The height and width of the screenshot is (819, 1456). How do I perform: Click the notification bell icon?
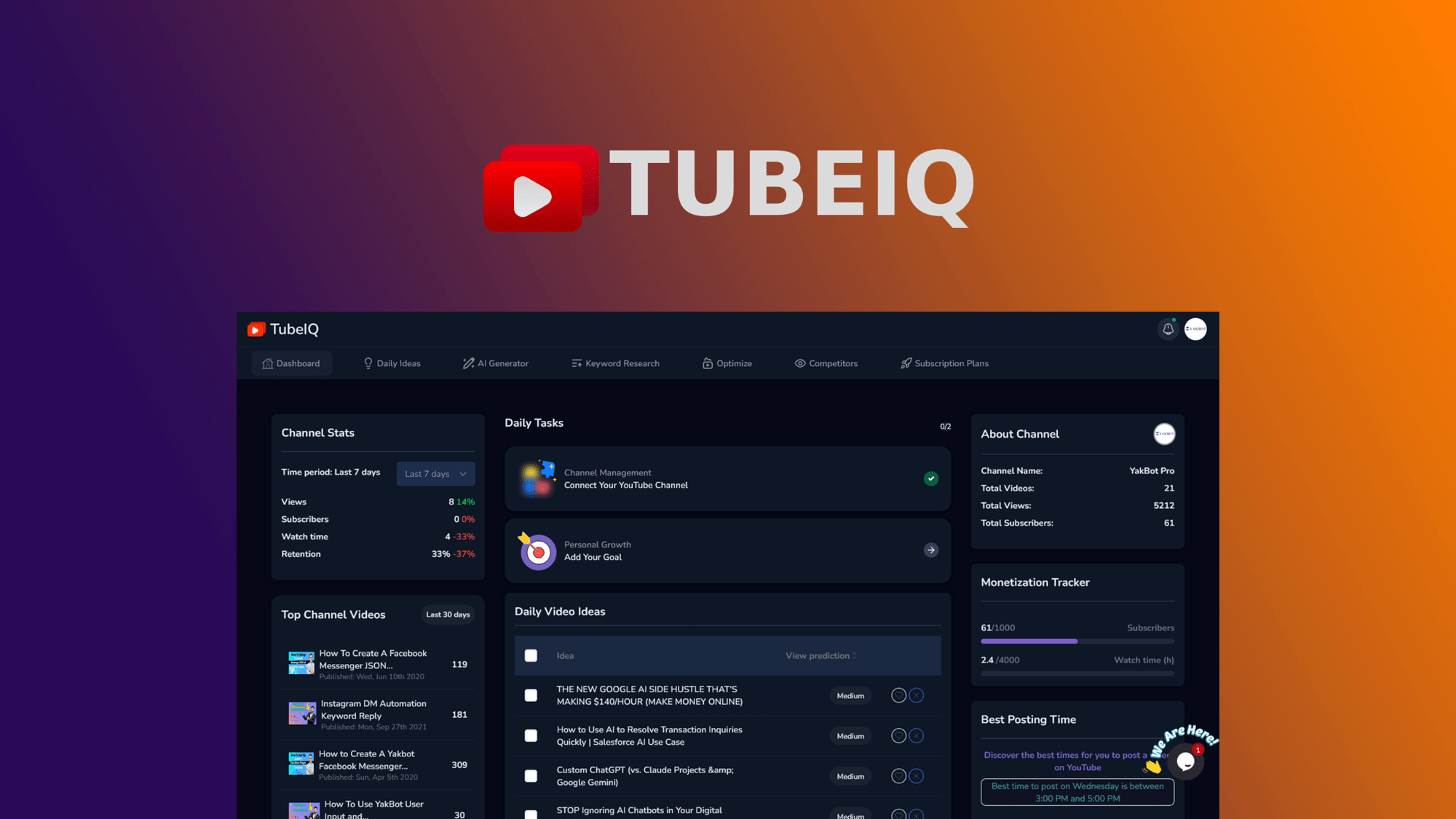[1166, 328]
